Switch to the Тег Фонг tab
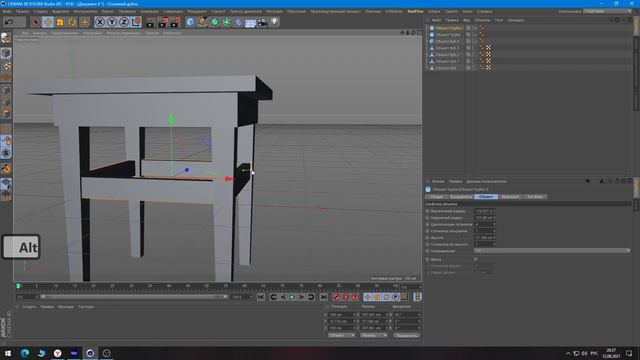This screenshot has height=360, width=640. pos(535,197)
